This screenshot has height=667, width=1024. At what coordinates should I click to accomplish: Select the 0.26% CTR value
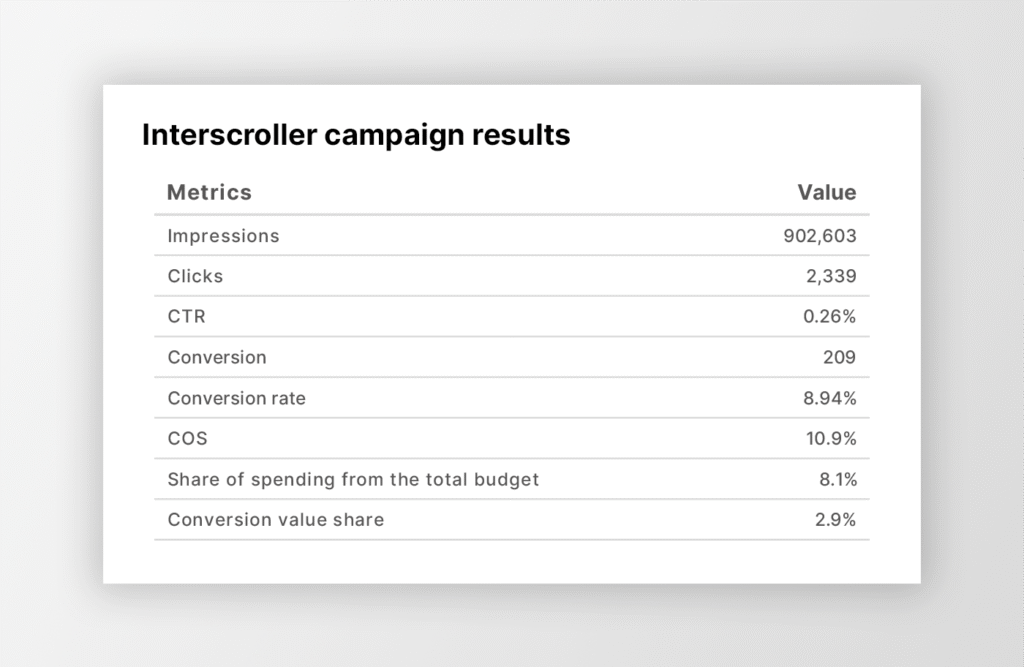pos(829,317)
